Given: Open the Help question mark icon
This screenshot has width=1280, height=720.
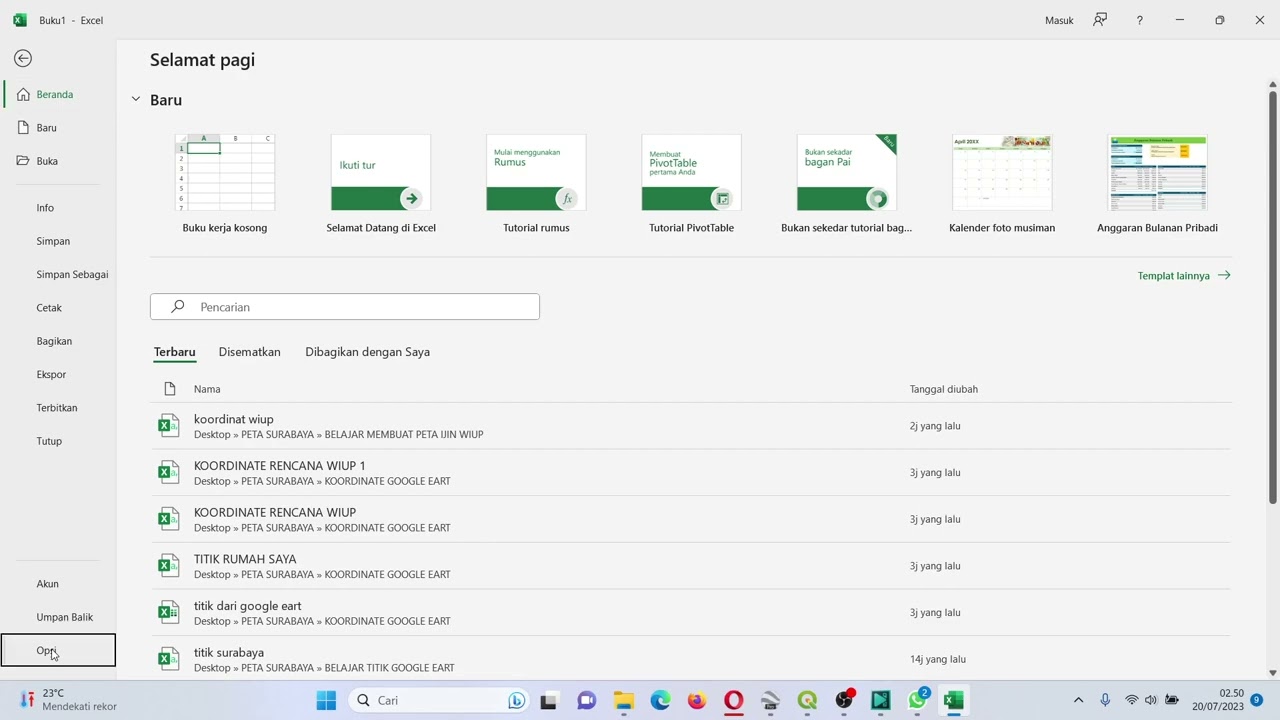Looking at the screenshot, I should tap(1139, 20).
